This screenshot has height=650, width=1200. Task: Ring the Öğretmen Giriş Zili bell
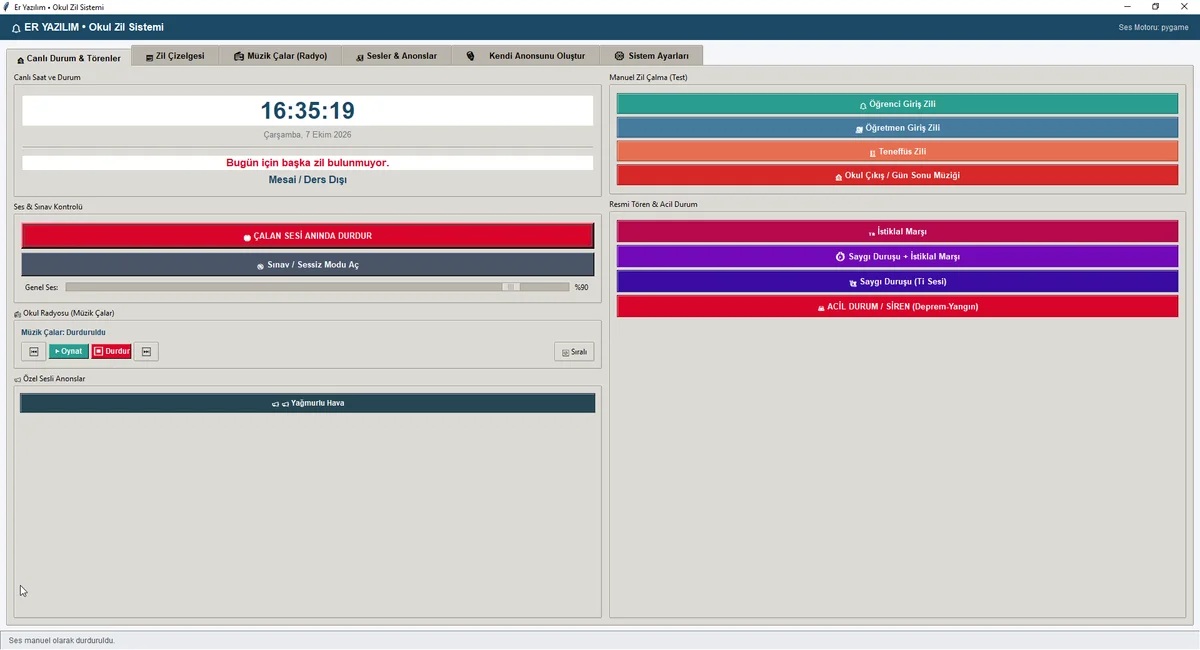click(897, 128)
